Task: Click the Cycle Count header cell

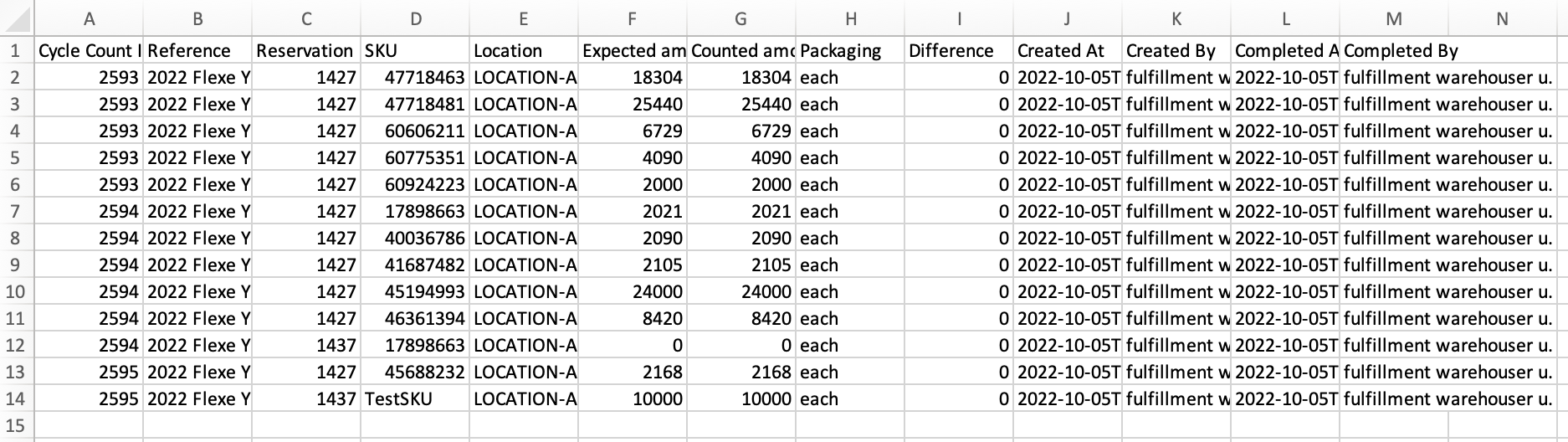Action: pos(89,50)
